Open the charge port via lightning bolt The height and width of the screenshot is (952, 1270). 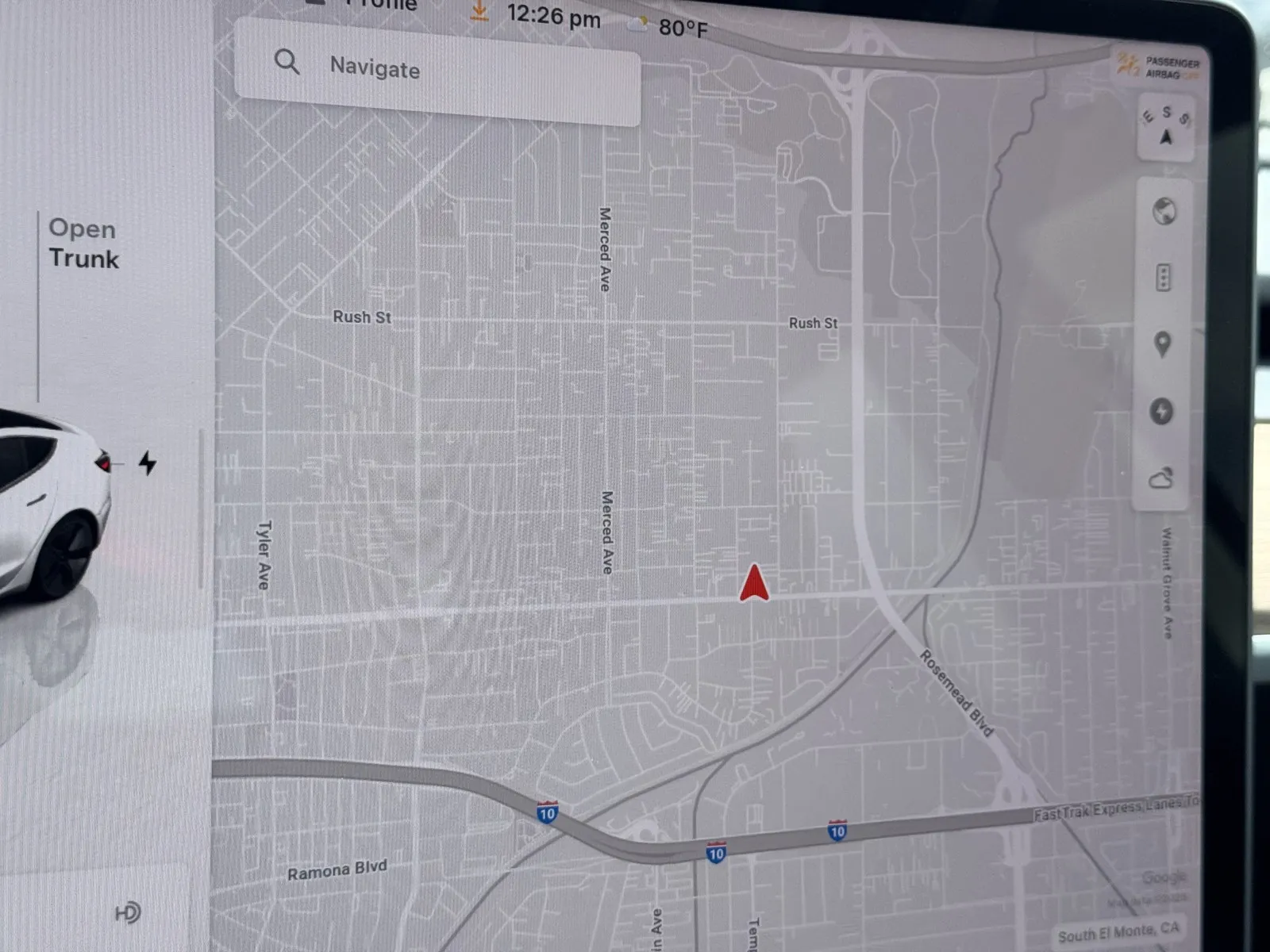coord(148,463)
